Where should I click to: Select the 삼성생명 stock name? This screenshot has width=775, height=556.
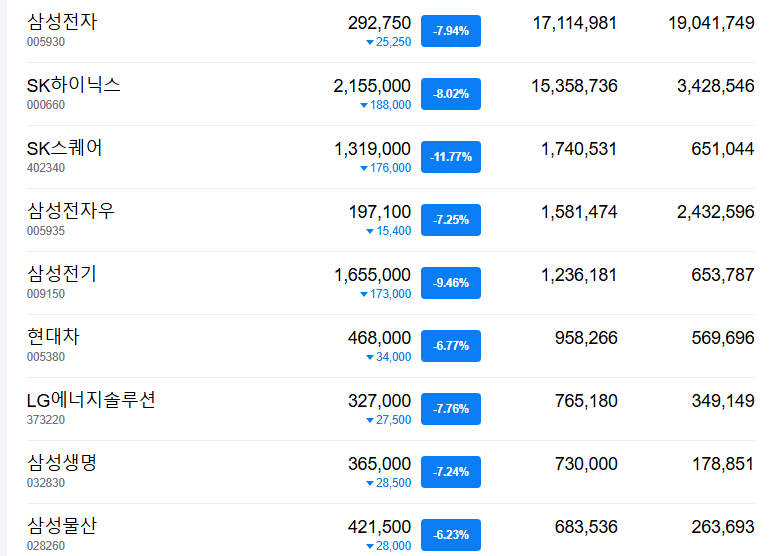[62, 463]
